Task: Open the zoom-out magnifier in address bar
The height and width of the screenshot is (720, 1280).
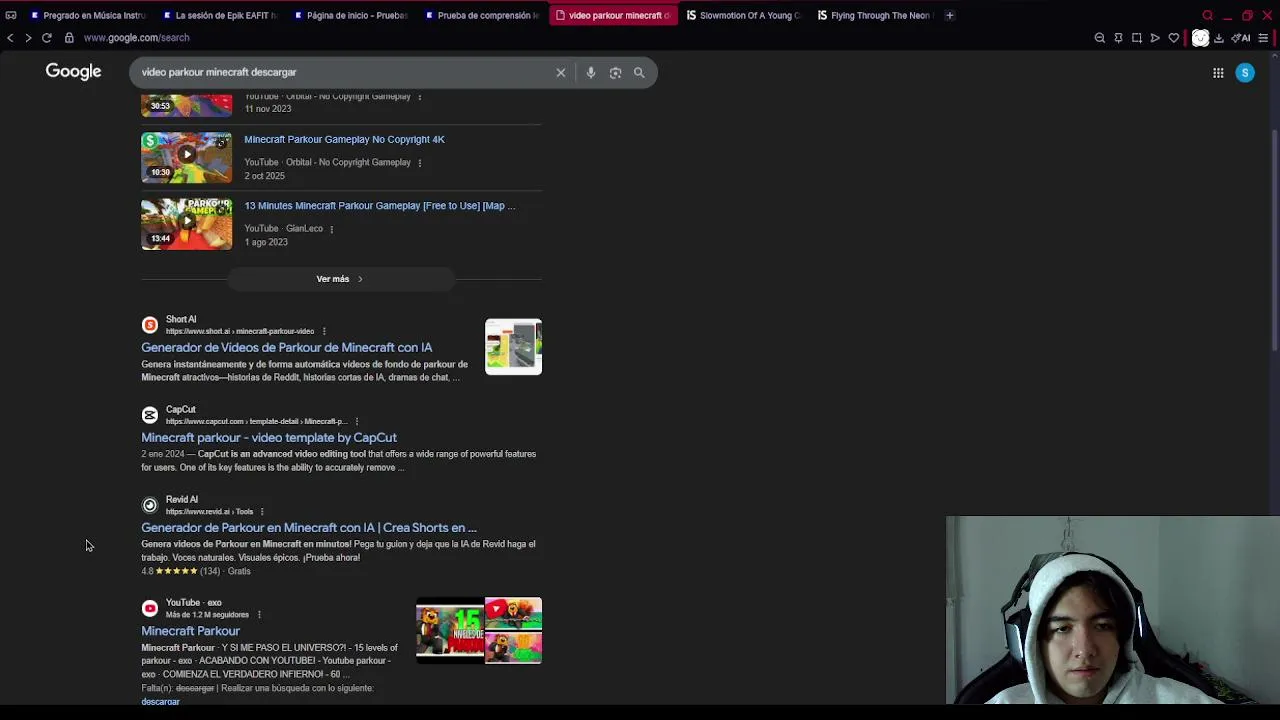Action: [1100, 38]
